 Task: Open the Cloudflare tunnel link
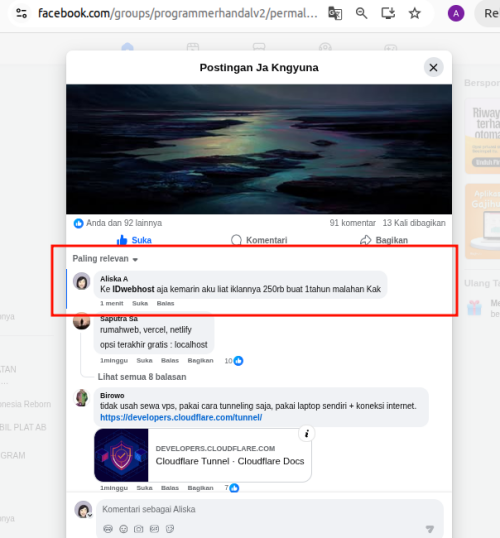click(181, 418)
